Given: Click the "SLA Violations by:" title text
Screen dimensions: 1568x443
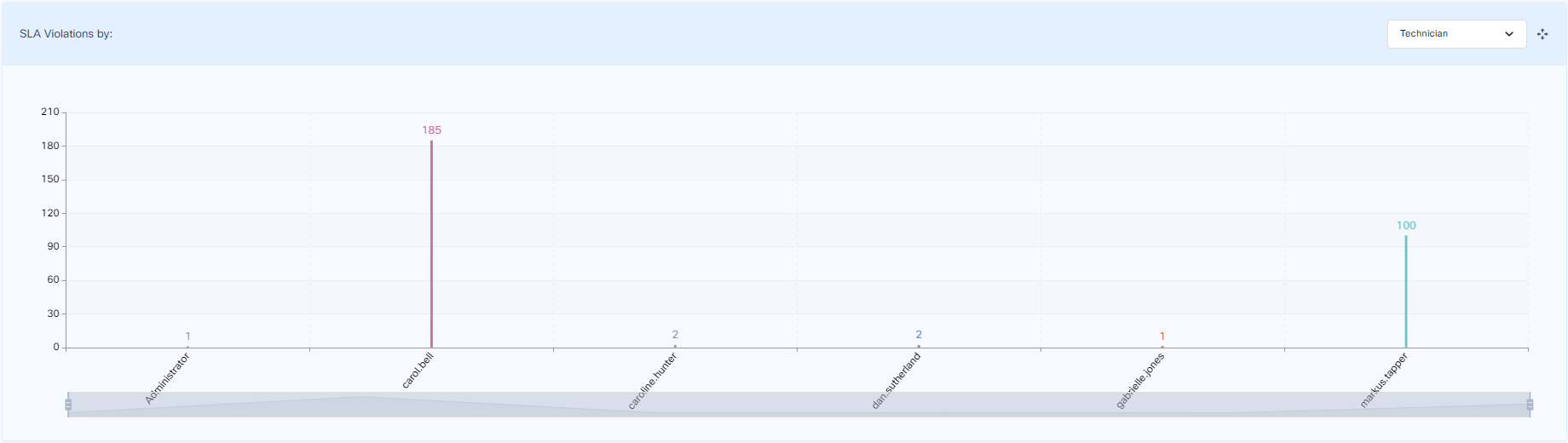Looking at the screenshot, I should coord(66,34).
